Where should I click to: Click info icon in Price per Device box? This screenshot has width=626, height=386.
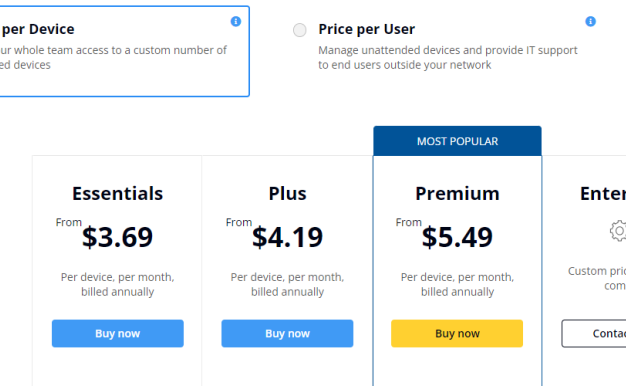click(236, 21)
